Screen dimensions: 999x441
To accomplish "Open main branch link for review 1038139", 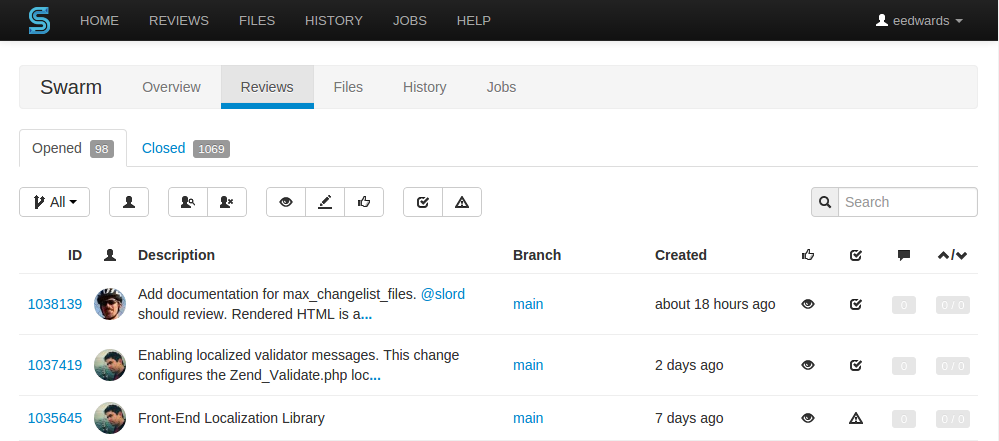I will (x=528, y=304).
